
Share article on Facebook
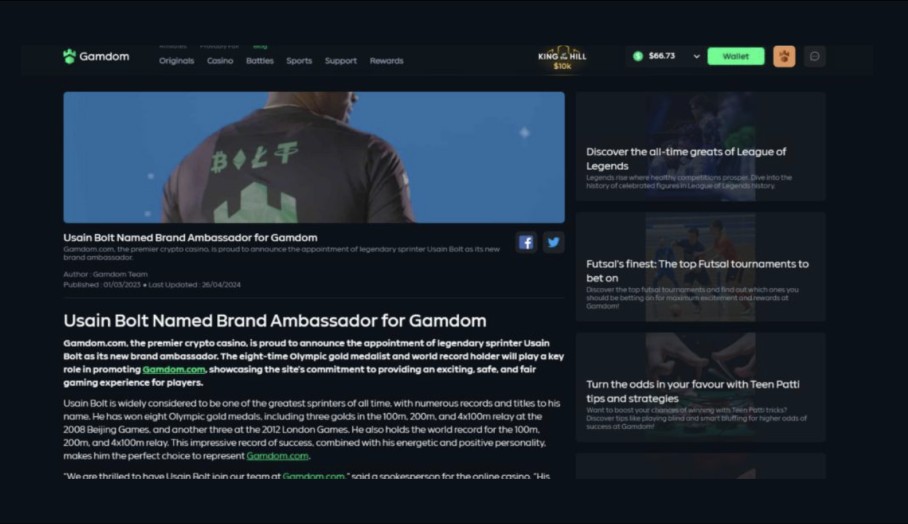pos(526,243)
